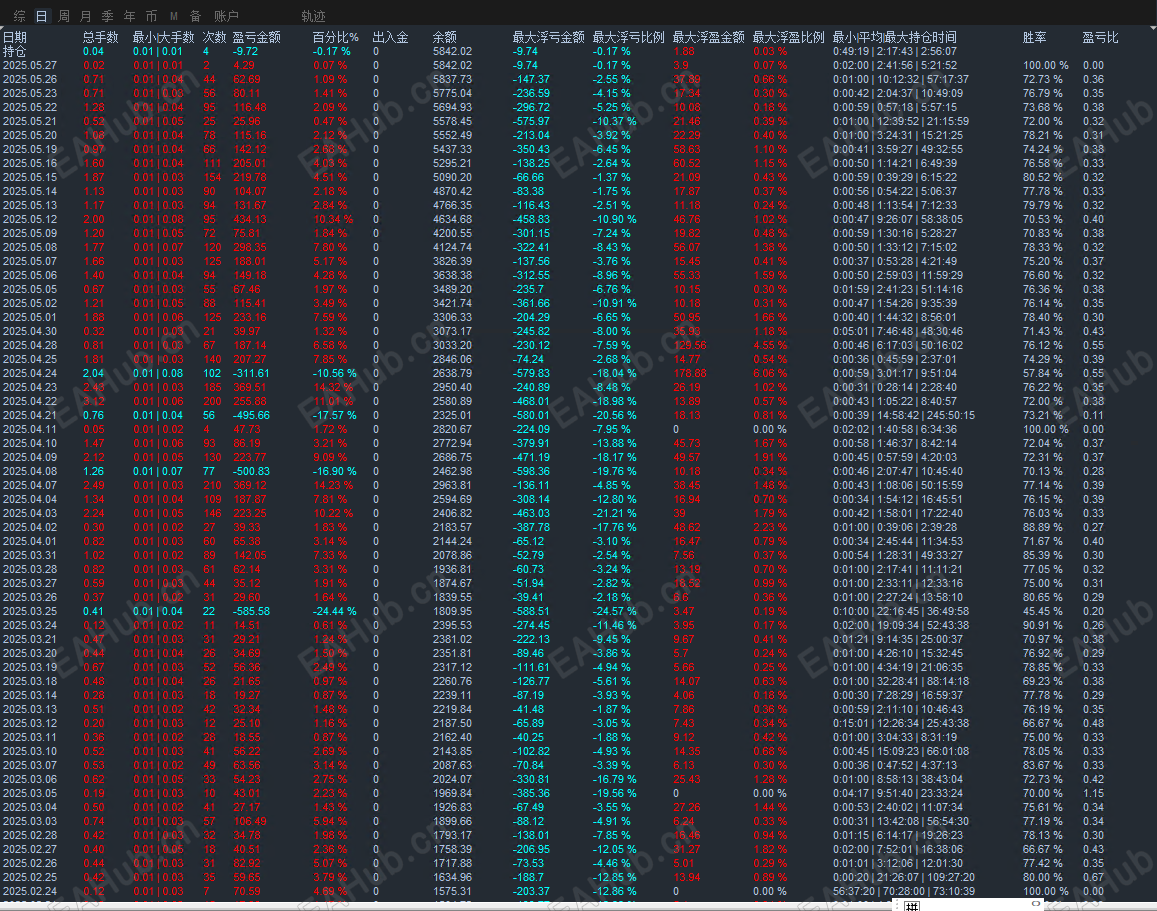Sort by the 胜率 column header
This screenshot has height=911, width=1157.
[1035, 37]
